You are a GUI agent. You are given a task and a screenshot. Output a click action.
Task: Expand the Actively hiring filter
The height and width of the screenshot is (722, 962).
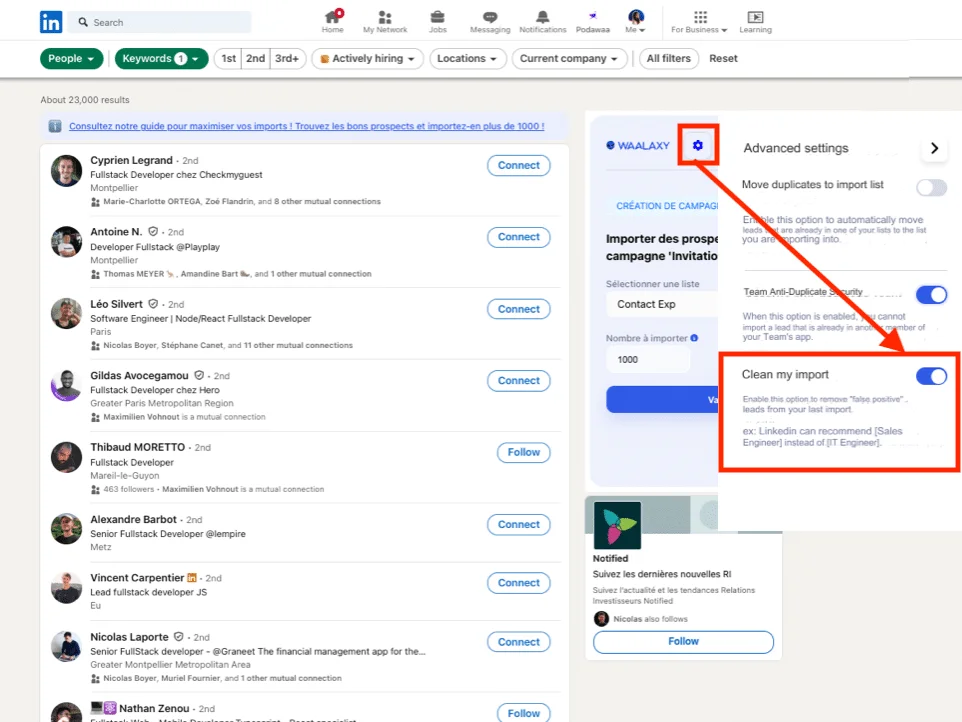coord(367,59)
